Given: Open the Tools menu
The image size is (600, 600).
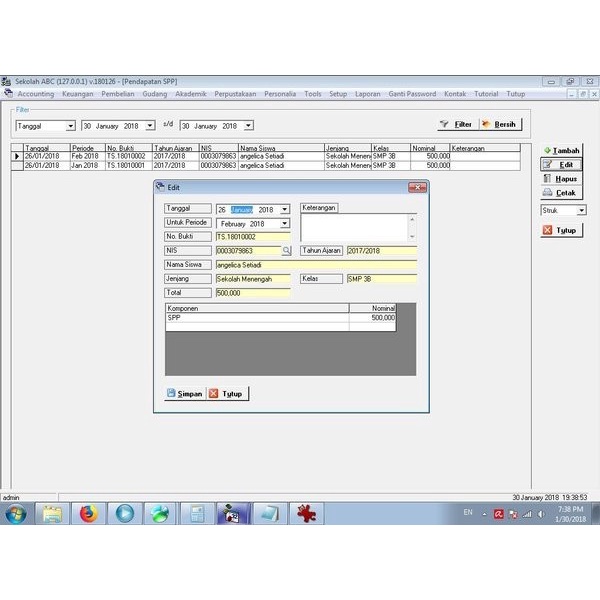Looking at the screenshot, I should pyautogui.click(x=313, y=94).
